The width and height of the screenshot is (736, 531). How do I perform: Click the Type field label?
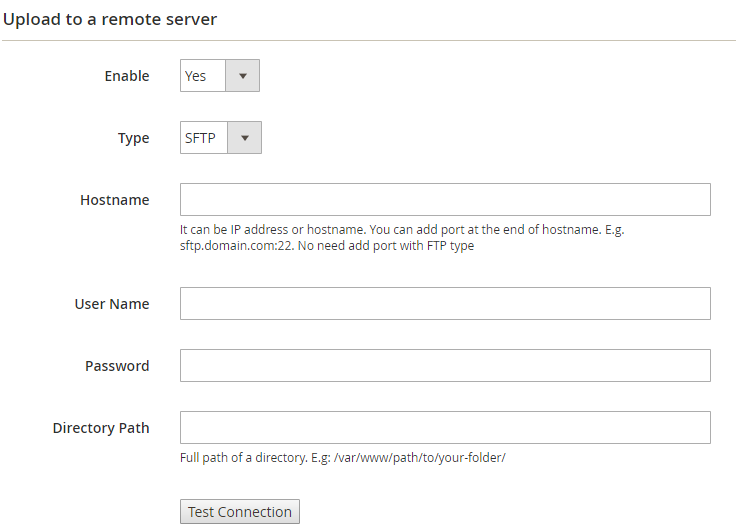[x=133, y=138]
